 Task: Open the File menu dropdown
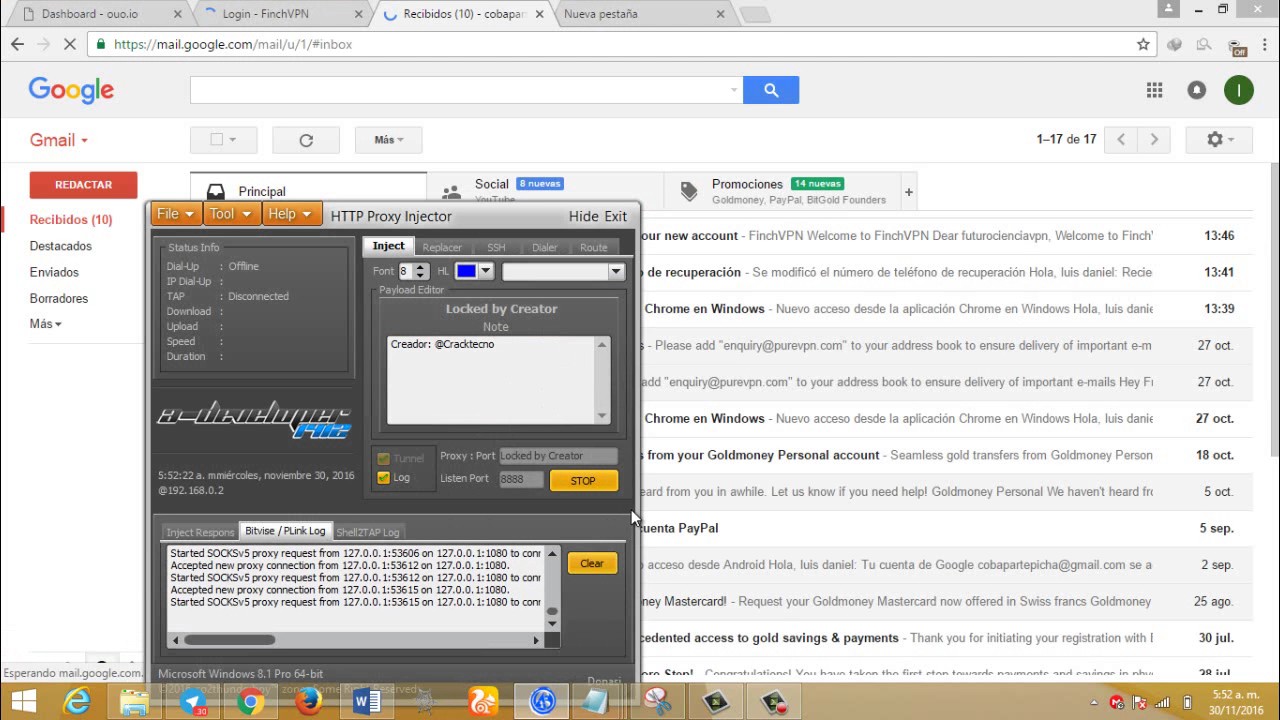click(175, 214)
